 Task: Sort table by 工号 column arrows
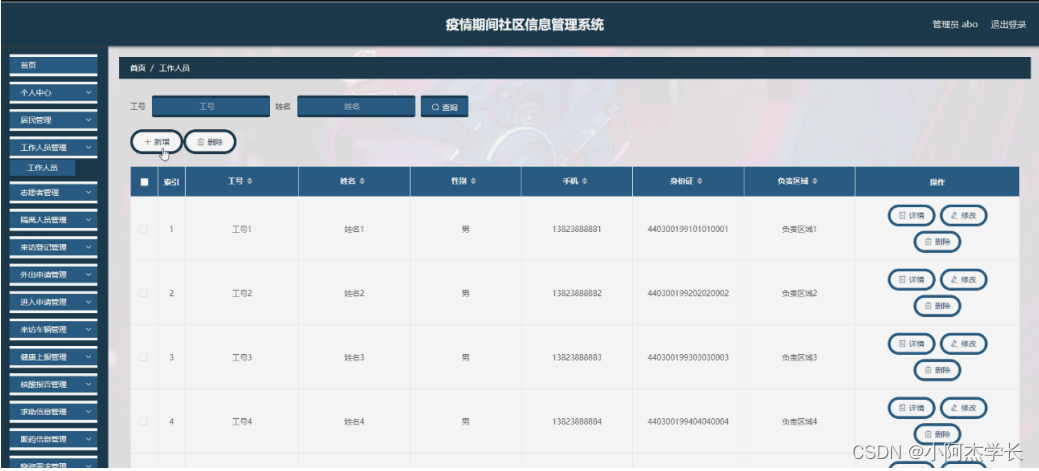click(x=250, y=182)
